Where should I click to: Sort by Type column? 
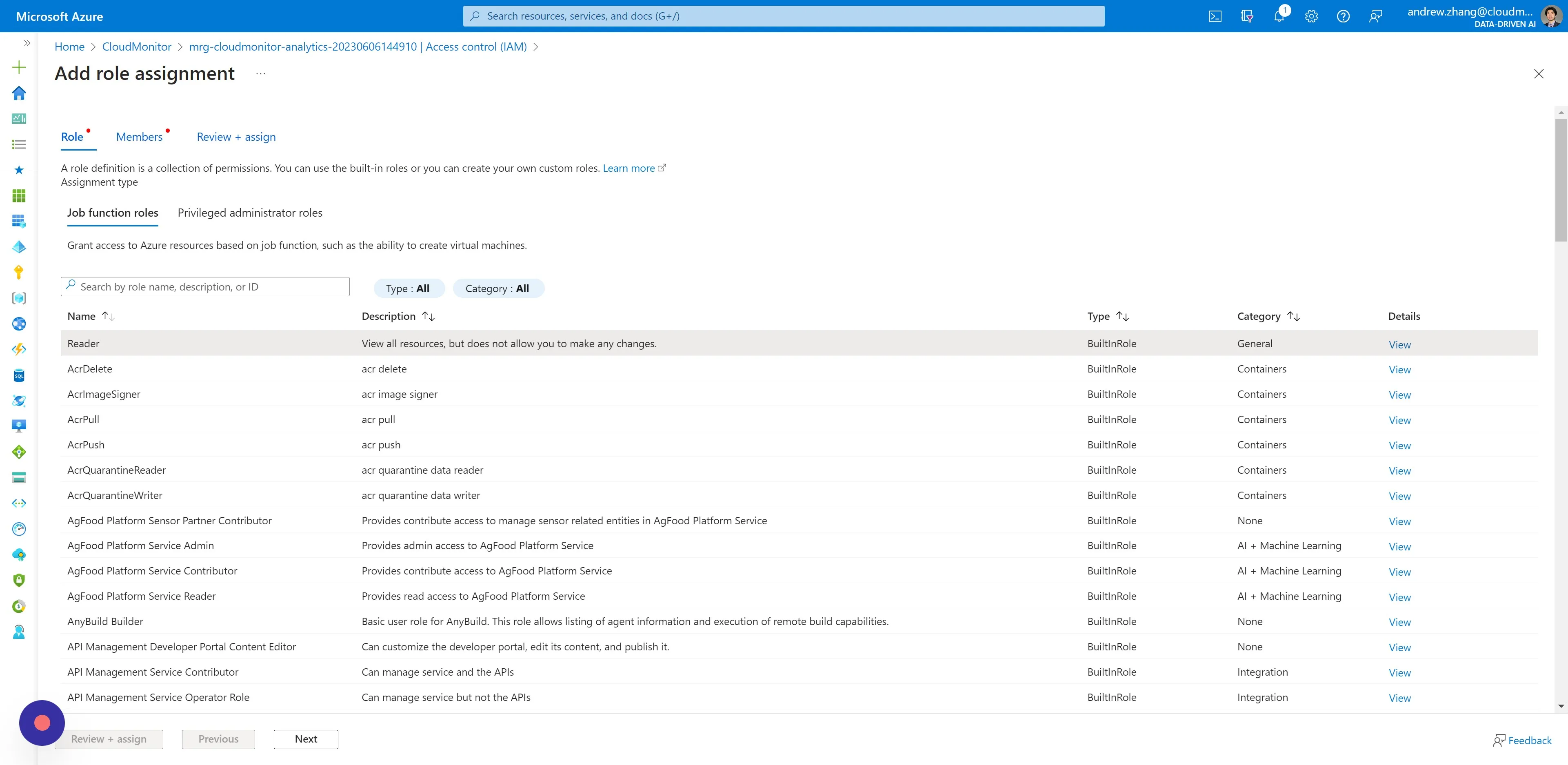1108,317
